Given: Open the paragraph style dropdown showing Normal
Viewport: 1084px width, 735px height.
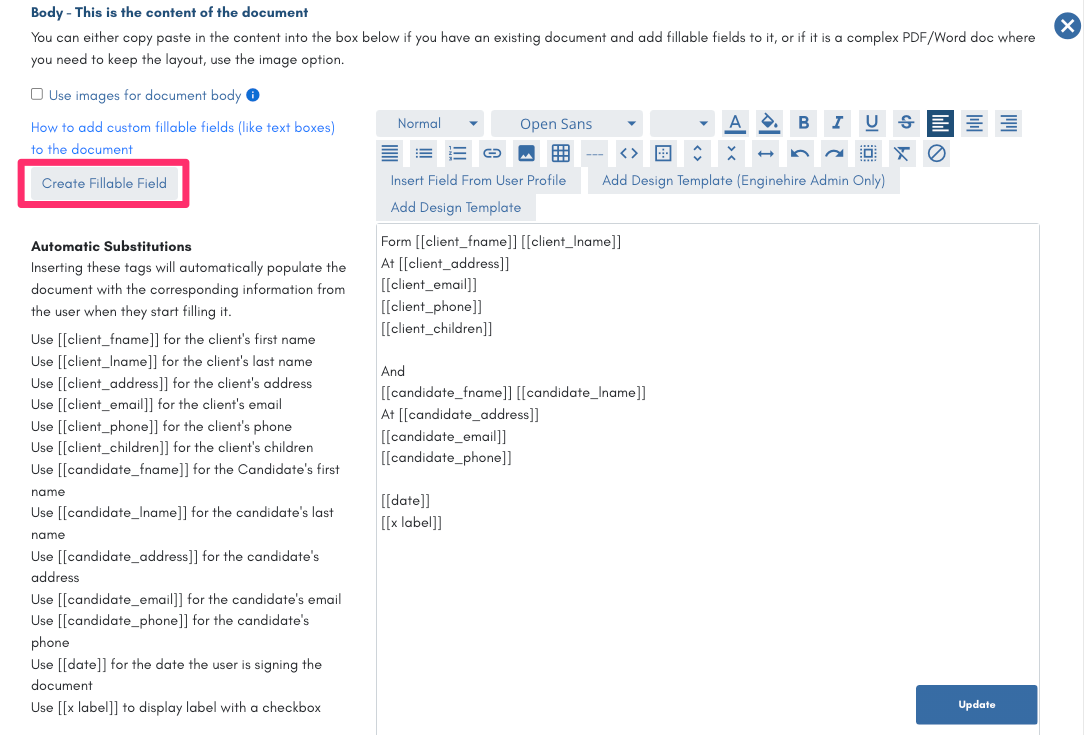Looking at the screenshot, I should (x=430, y=123).
